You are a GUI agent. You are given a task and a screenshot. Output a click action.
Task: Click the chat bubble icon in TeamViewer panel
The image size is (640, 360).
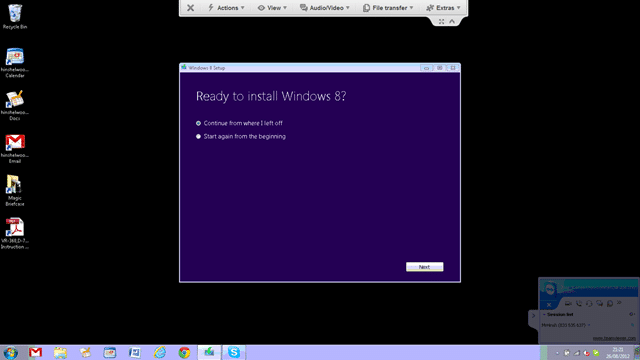(x=599, y=303)
